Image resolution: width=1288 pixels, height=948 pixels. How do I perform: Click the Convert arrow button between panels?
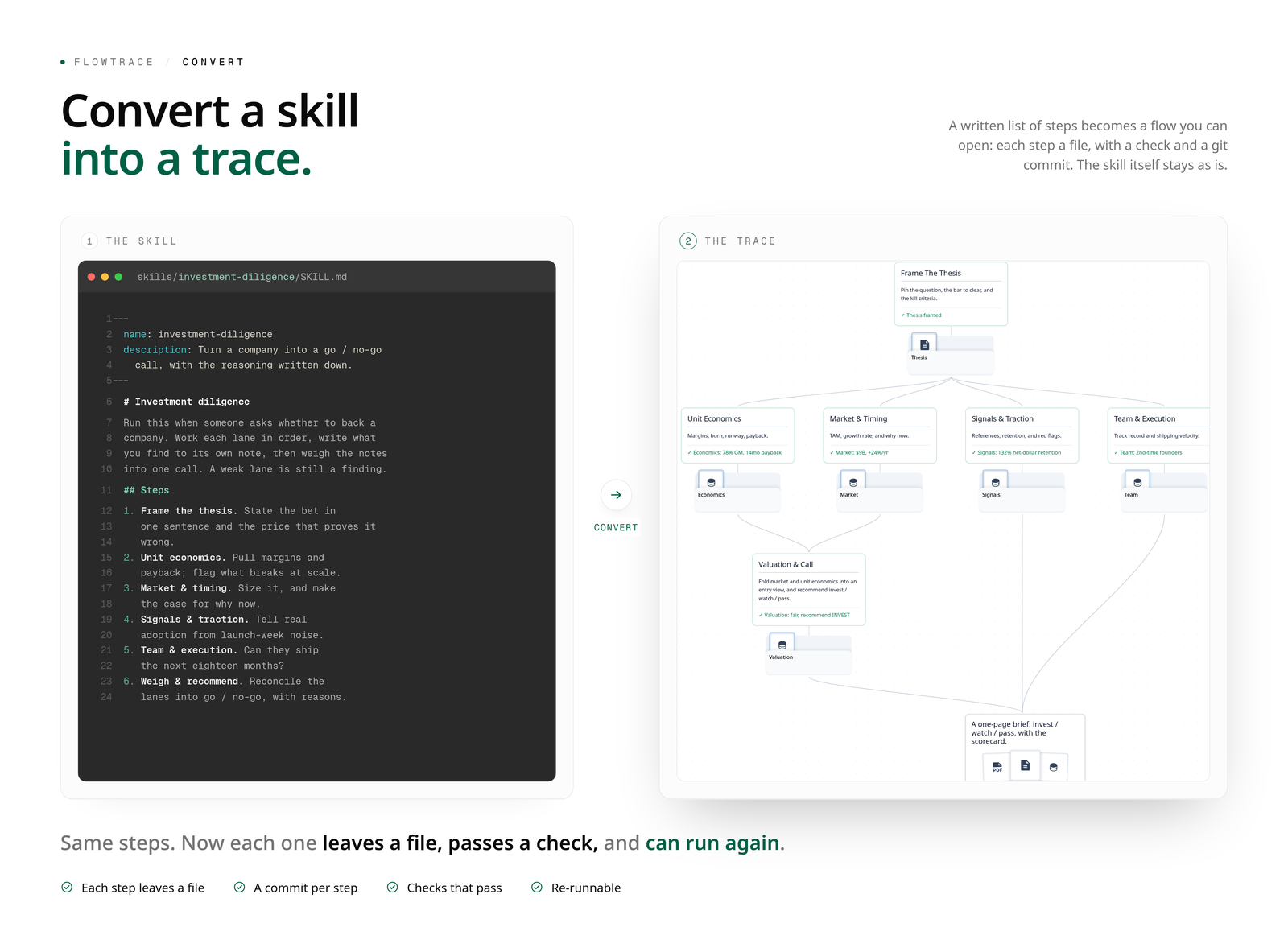point(616,495)
